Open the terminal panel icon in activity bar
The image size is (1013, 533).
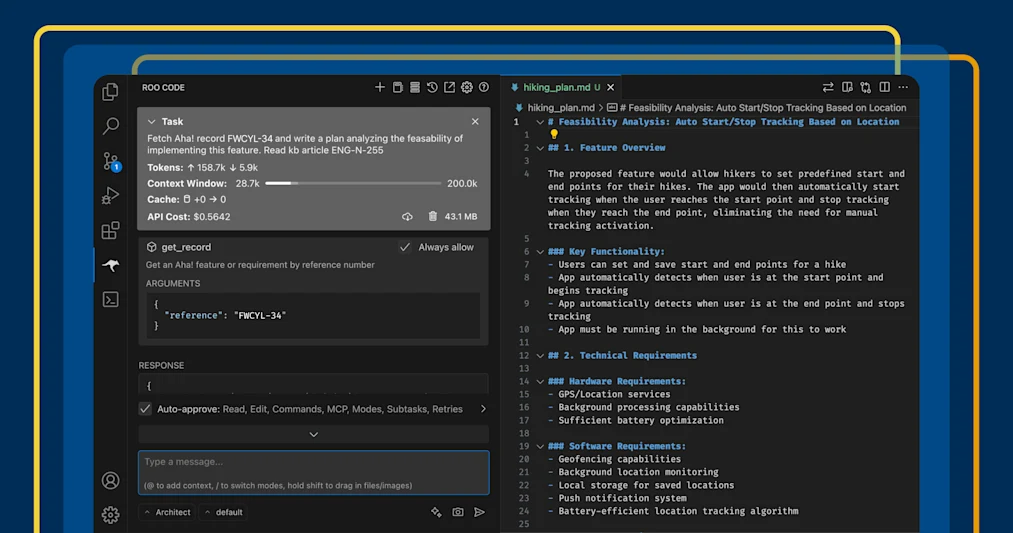point(110,300)
